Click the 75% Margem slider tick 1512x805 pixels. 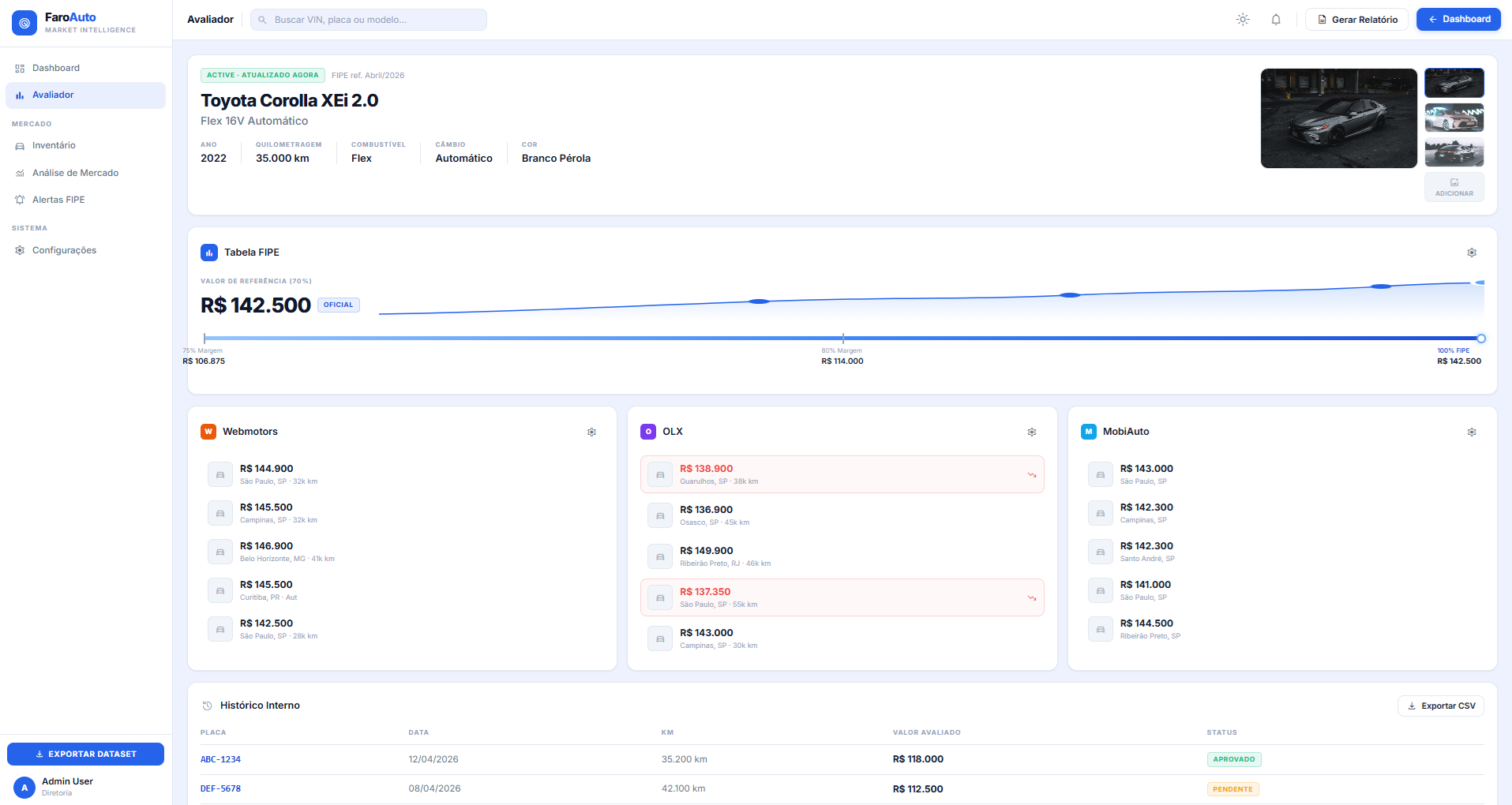204,339
